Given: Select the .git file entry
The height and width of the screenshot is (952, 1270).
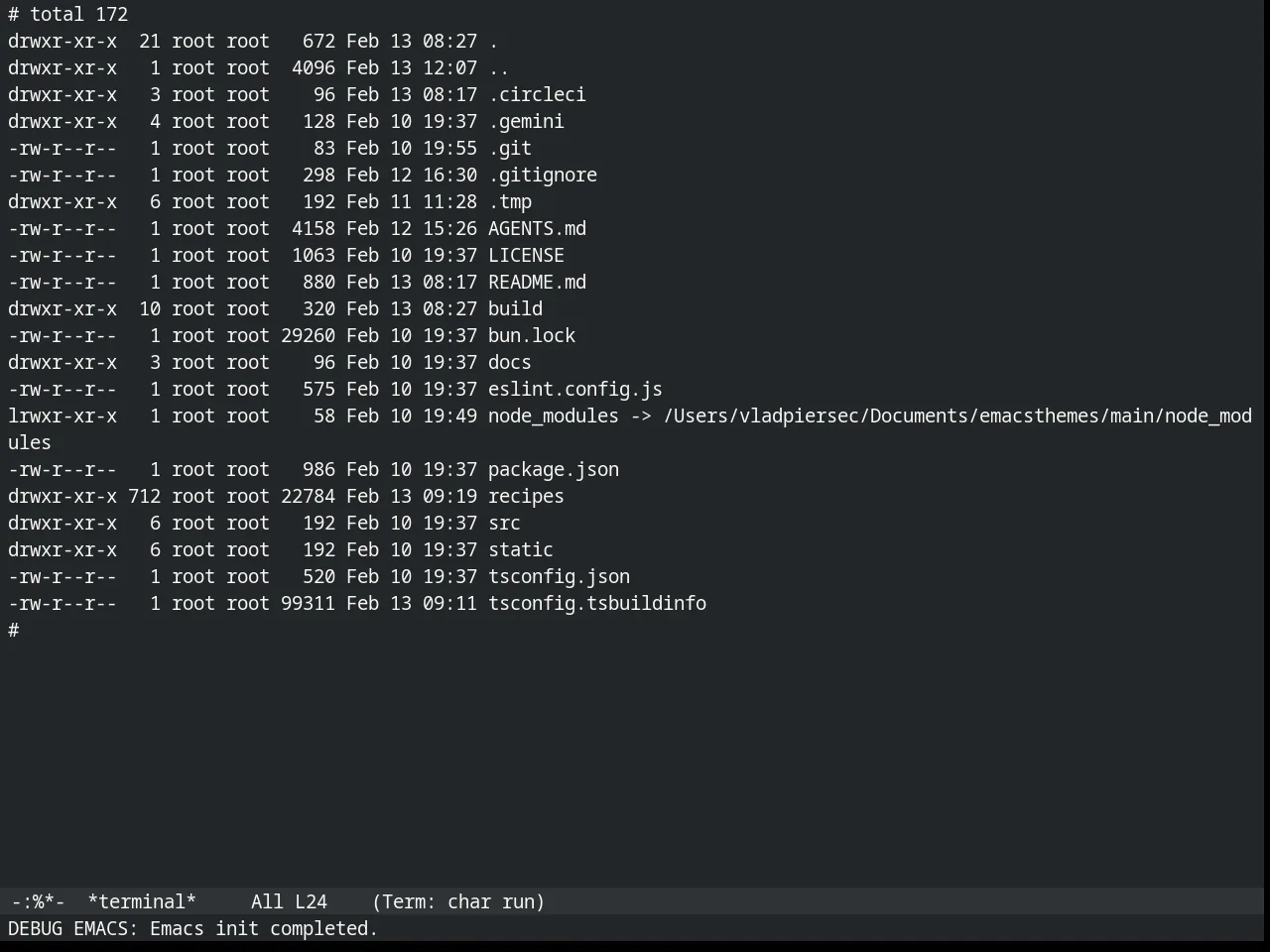Looking at the screenshot, I should (510, 148).
